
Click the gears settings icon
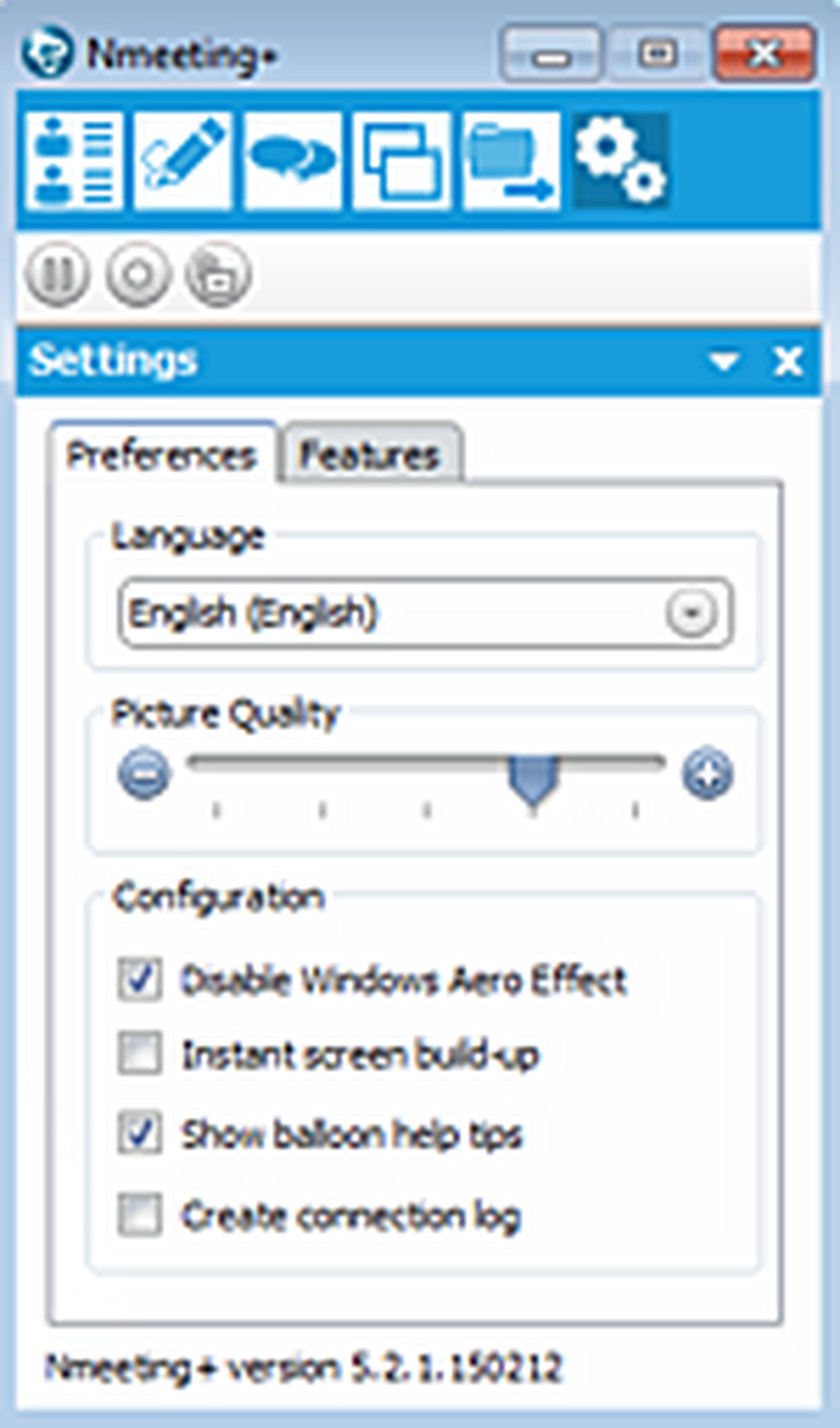621,161
